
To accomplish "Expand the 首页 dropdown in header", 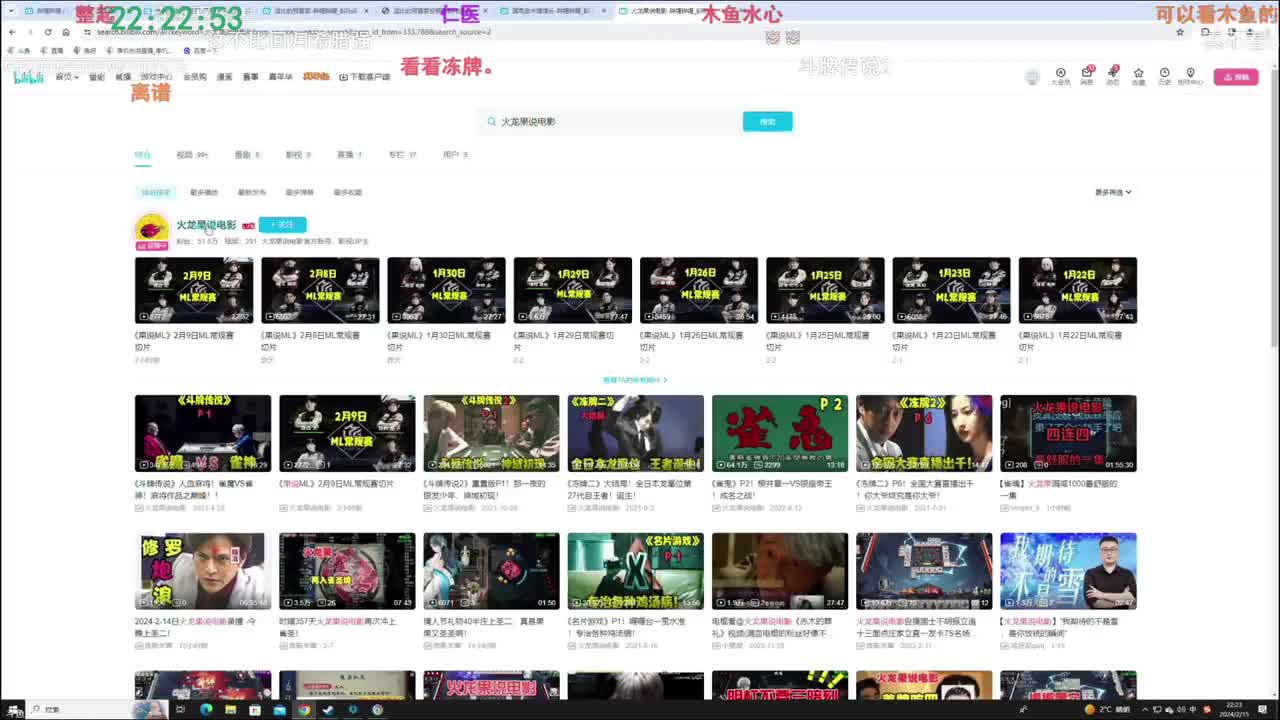I will (x=67, y=77).
